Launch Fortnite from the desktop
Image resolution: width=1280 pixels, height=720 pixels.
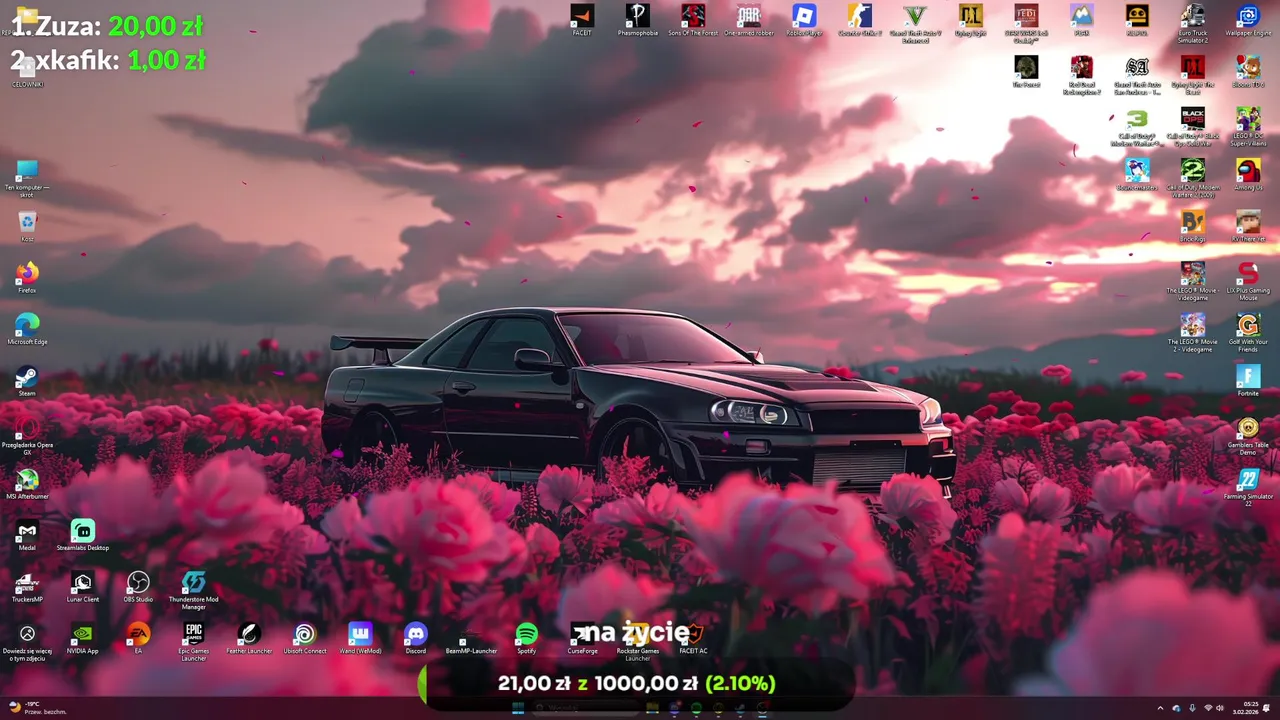point(1248,381)
